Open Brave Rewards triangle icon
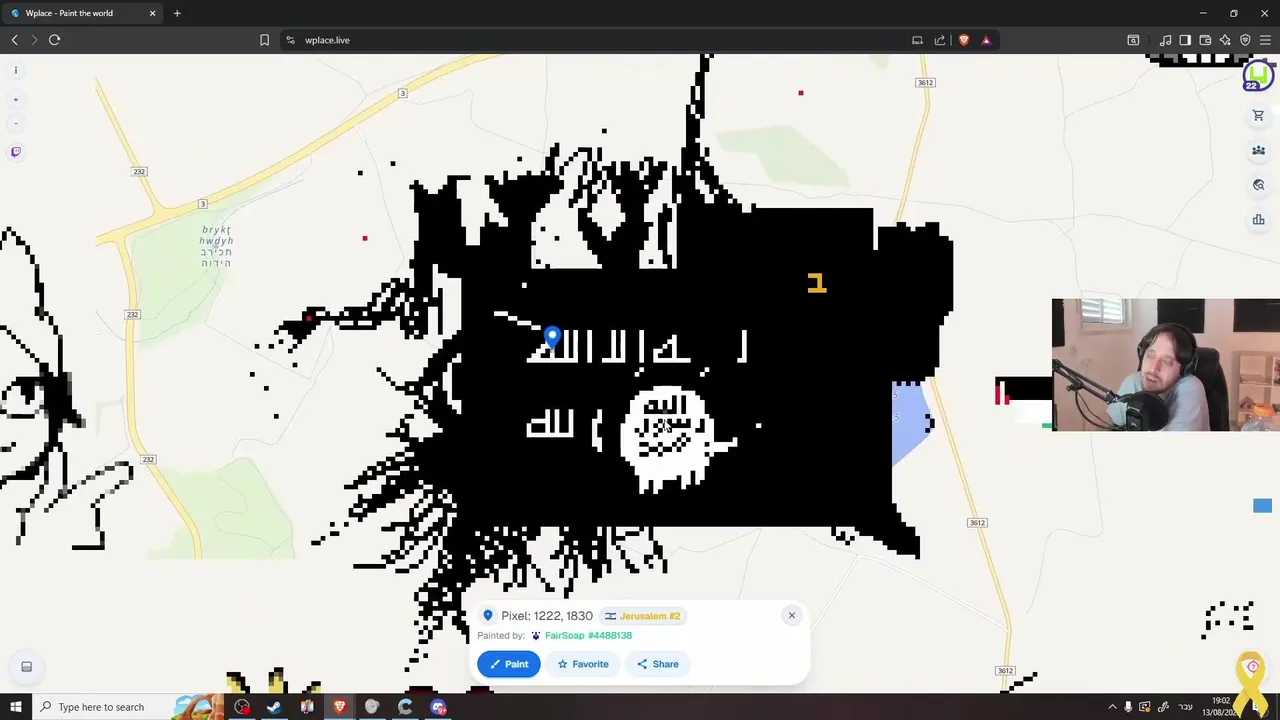The image size is (1280, 720). [x=986, y=40]
